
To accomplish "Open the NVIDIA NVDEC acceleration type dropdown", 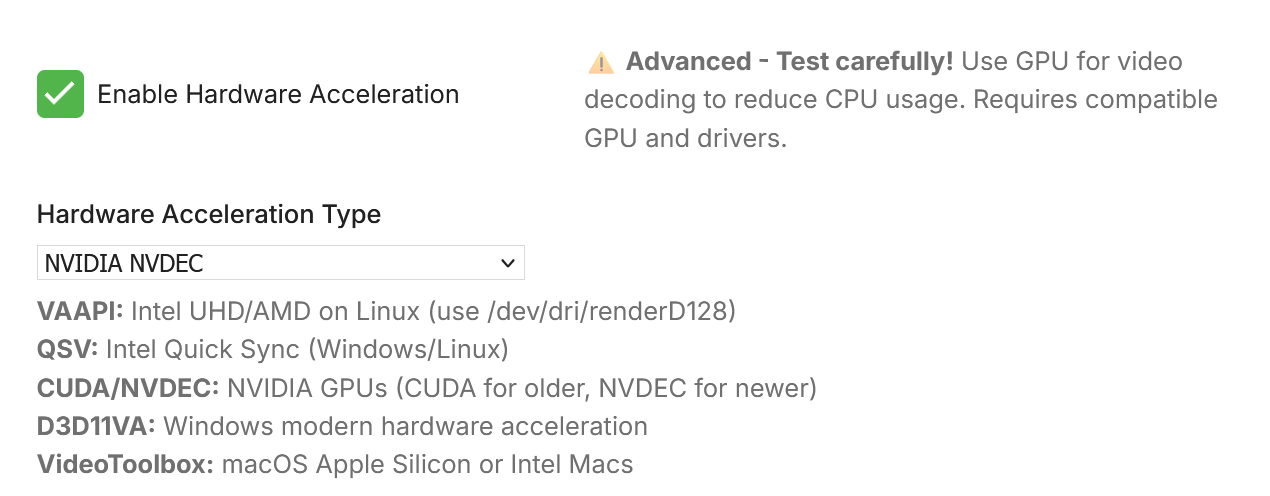I will (280, 263).
